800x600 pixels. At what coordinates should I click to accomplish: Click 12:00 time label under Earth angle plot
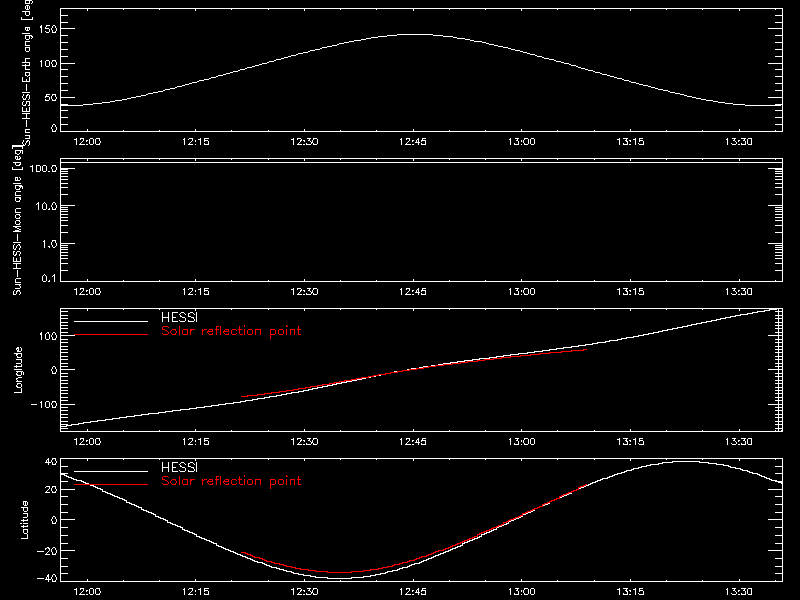point(87,141)
